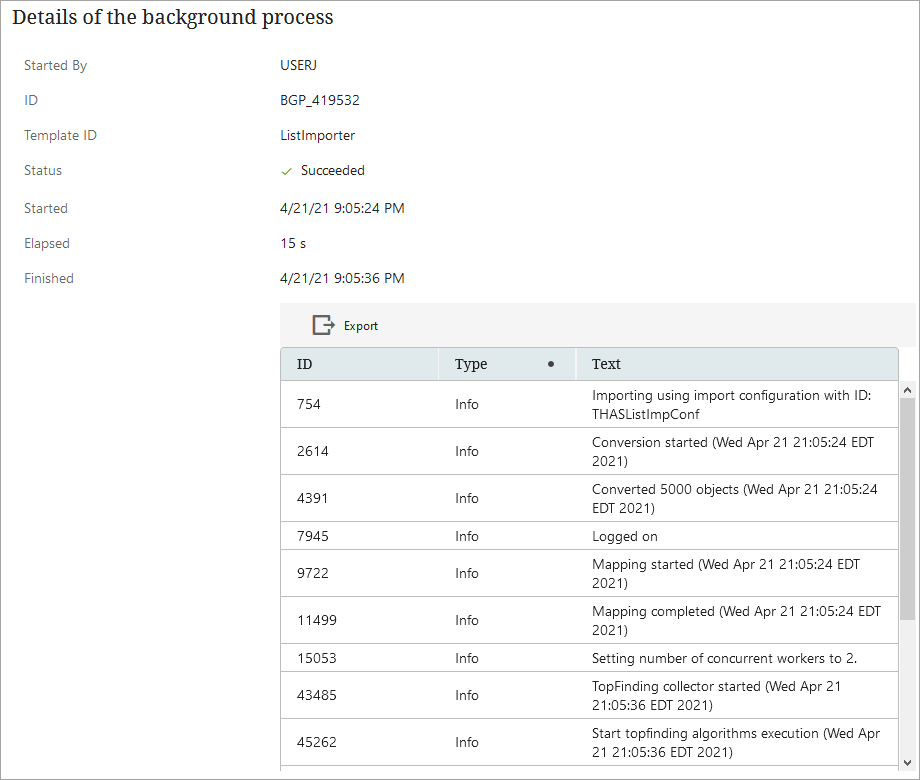The height and width of the screenshot is (780, 920).
Task: Click the scrollbar down arrow
Action: coord(907,760)
